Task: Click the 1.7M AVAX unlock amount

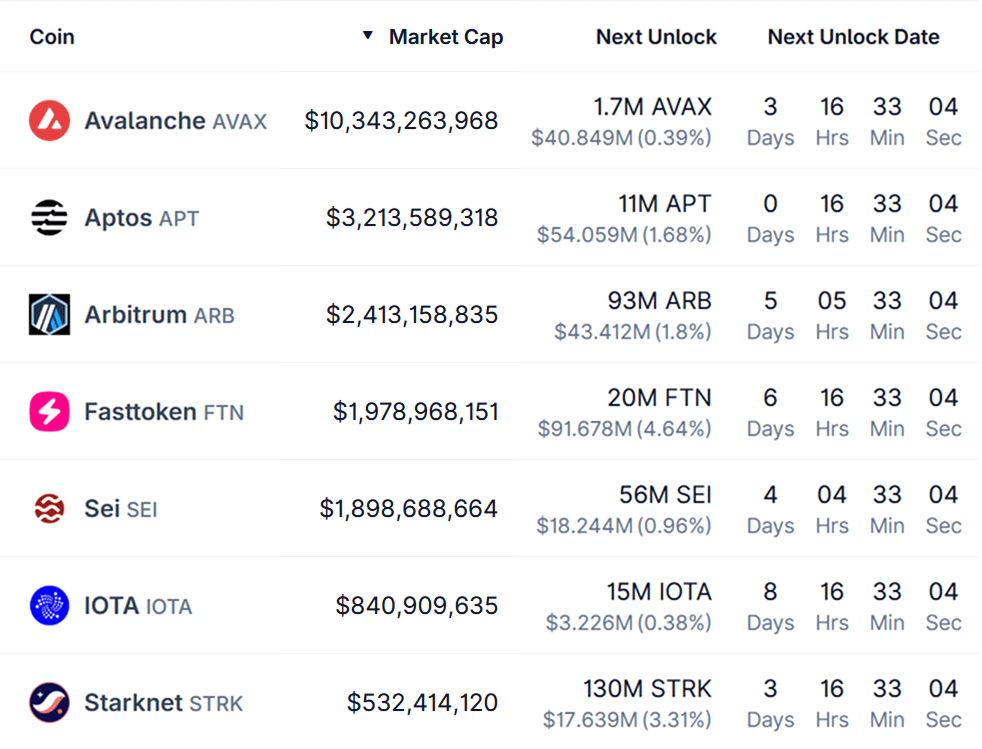Action: [653, 107]
